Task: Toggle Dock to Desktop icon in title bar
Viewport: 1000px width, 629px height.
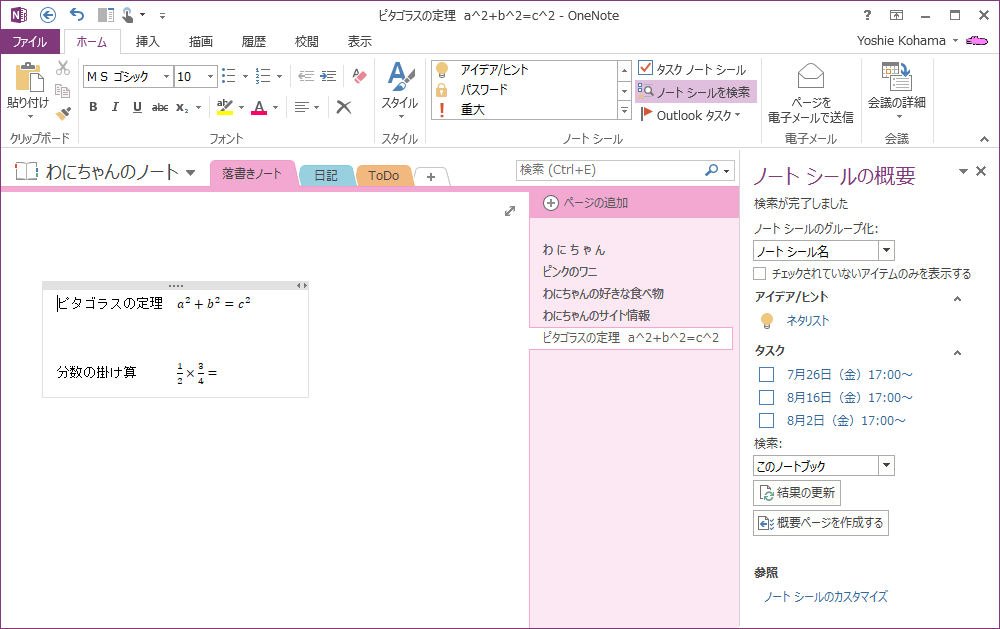Action: 105,15
